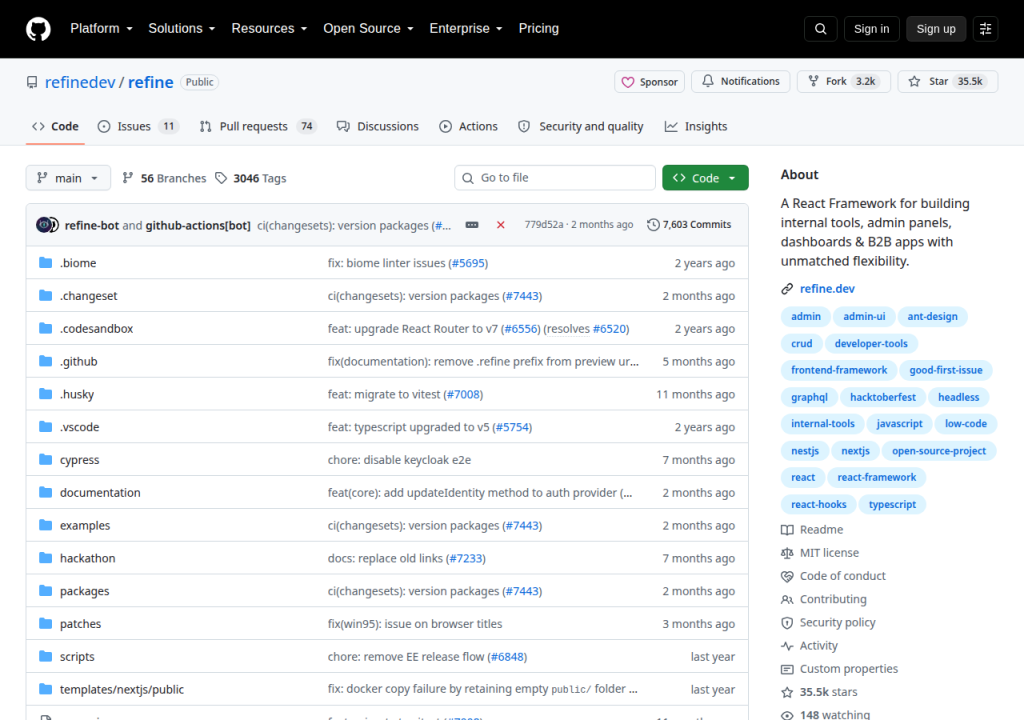Viewport: 1024px width, 720px height.
Task: Go to the GitHub homepage via the logo
Action: pos(38,29)
